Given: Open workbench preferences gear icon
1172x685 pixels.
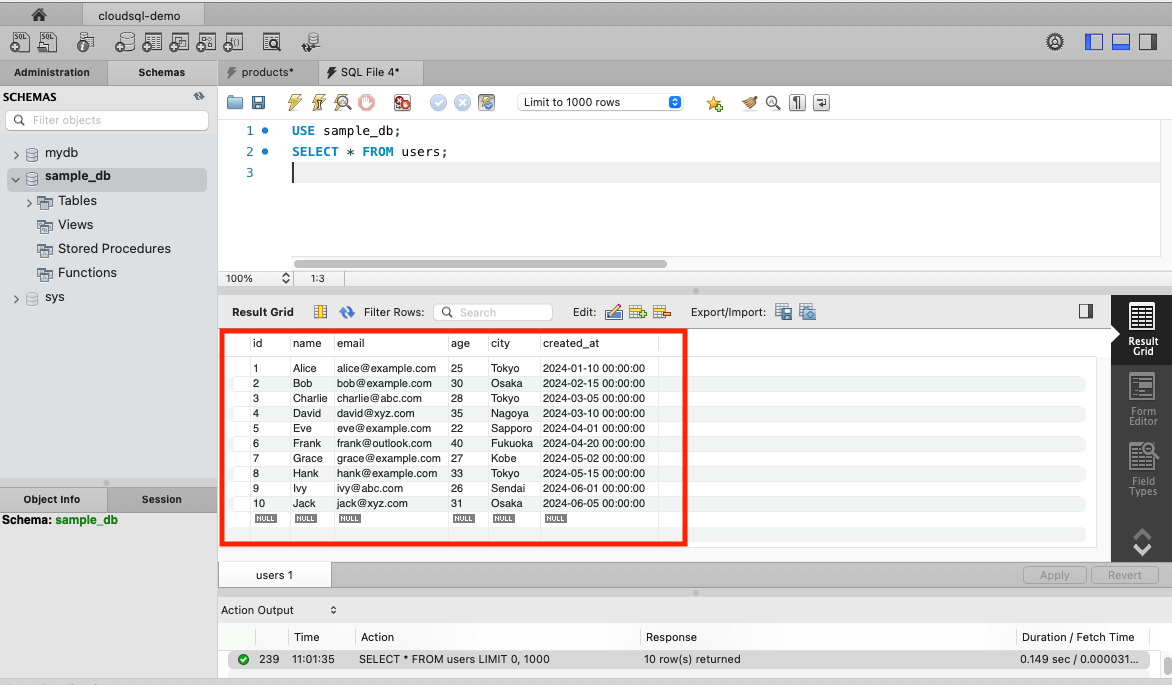Looking at the screenshot, I should 1055,42.
